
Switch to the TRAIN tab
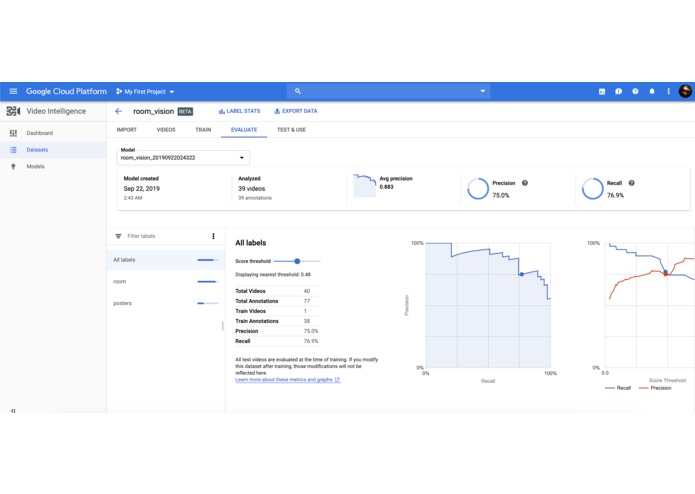pos(203,130)
